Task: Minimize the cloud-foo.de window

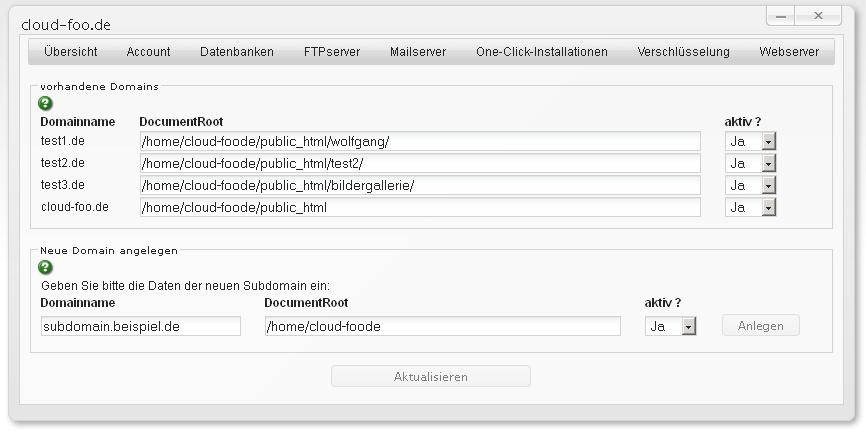Action: pos(780,16)
